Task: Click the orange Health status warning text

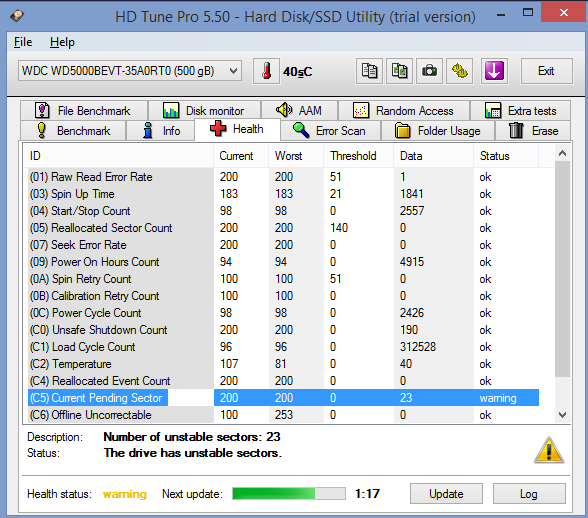Action: (124, 494)
